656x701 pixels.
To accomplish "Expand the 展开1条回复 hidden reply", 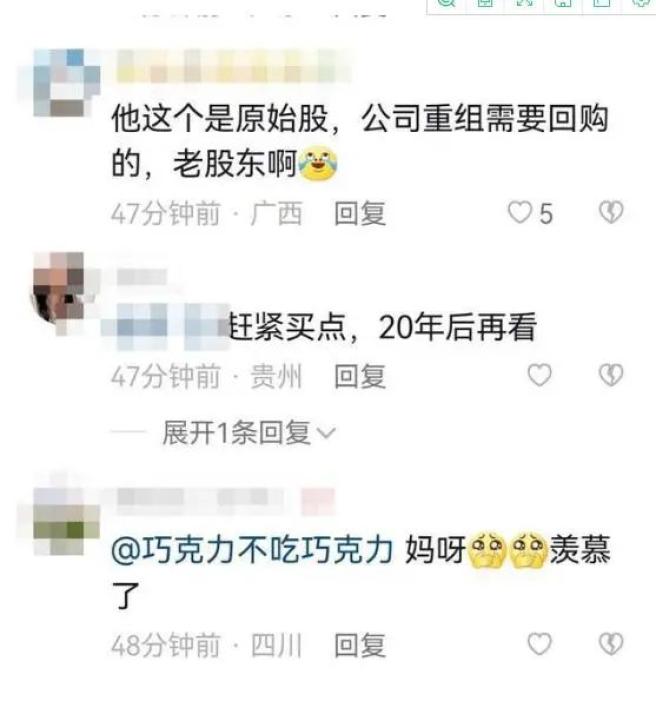I will click(249, 433).
